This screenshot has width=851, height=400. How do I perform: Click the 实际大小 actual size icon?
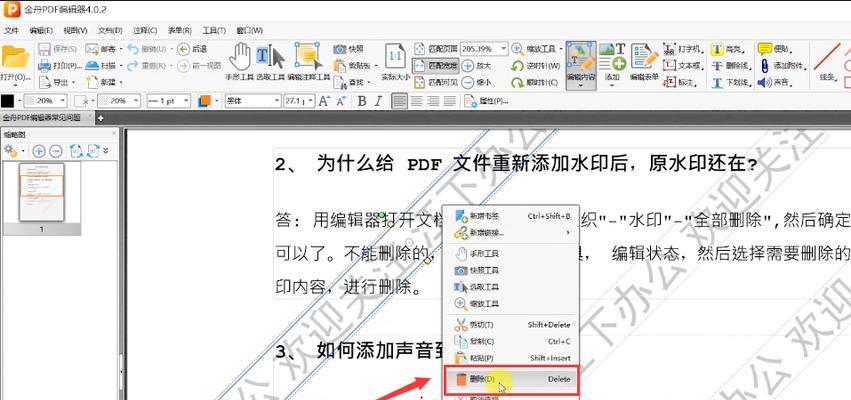point(396,62)
